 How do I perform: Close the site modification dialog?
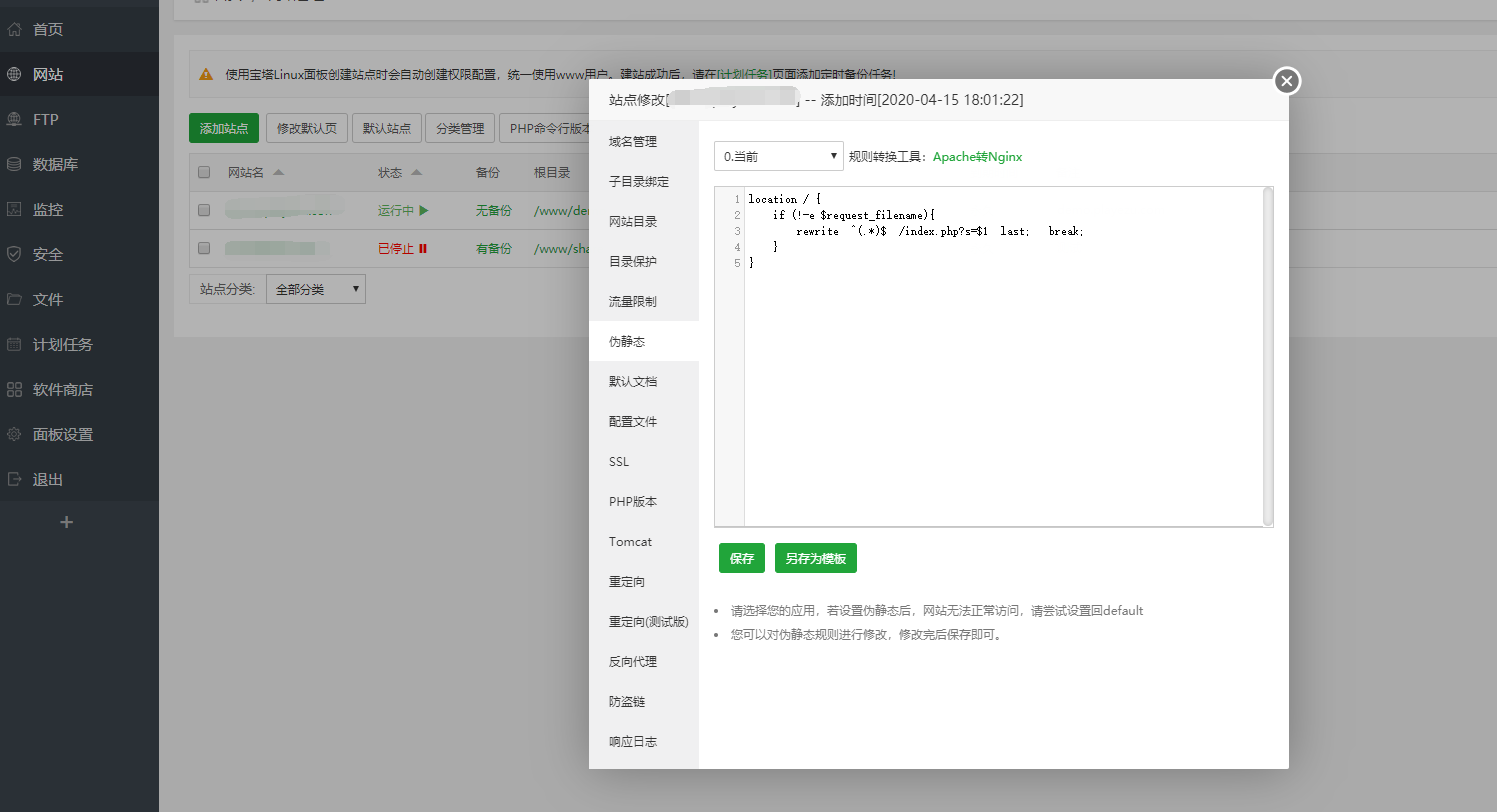click(1287, 81)
